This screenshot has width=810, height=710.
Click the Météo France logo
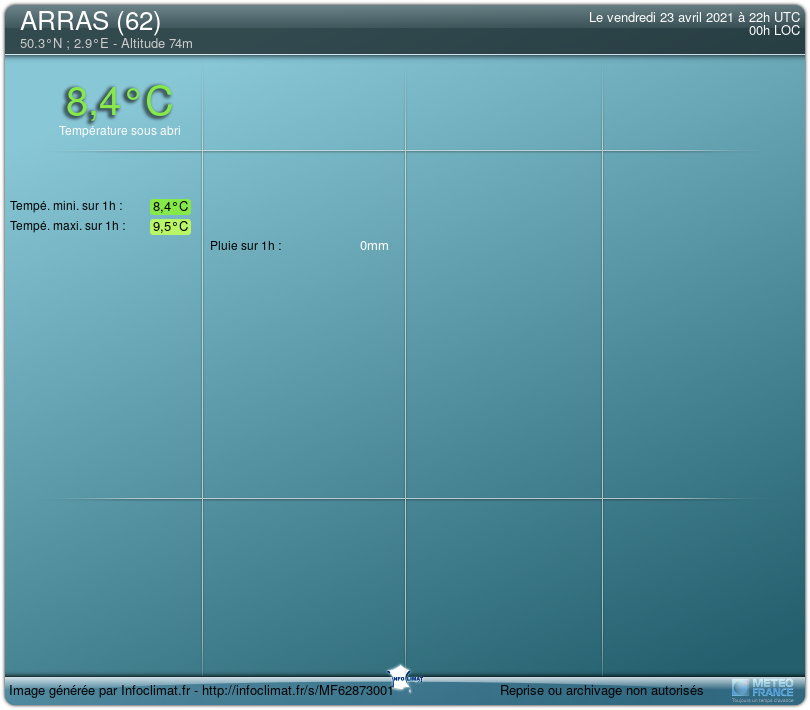764,688
